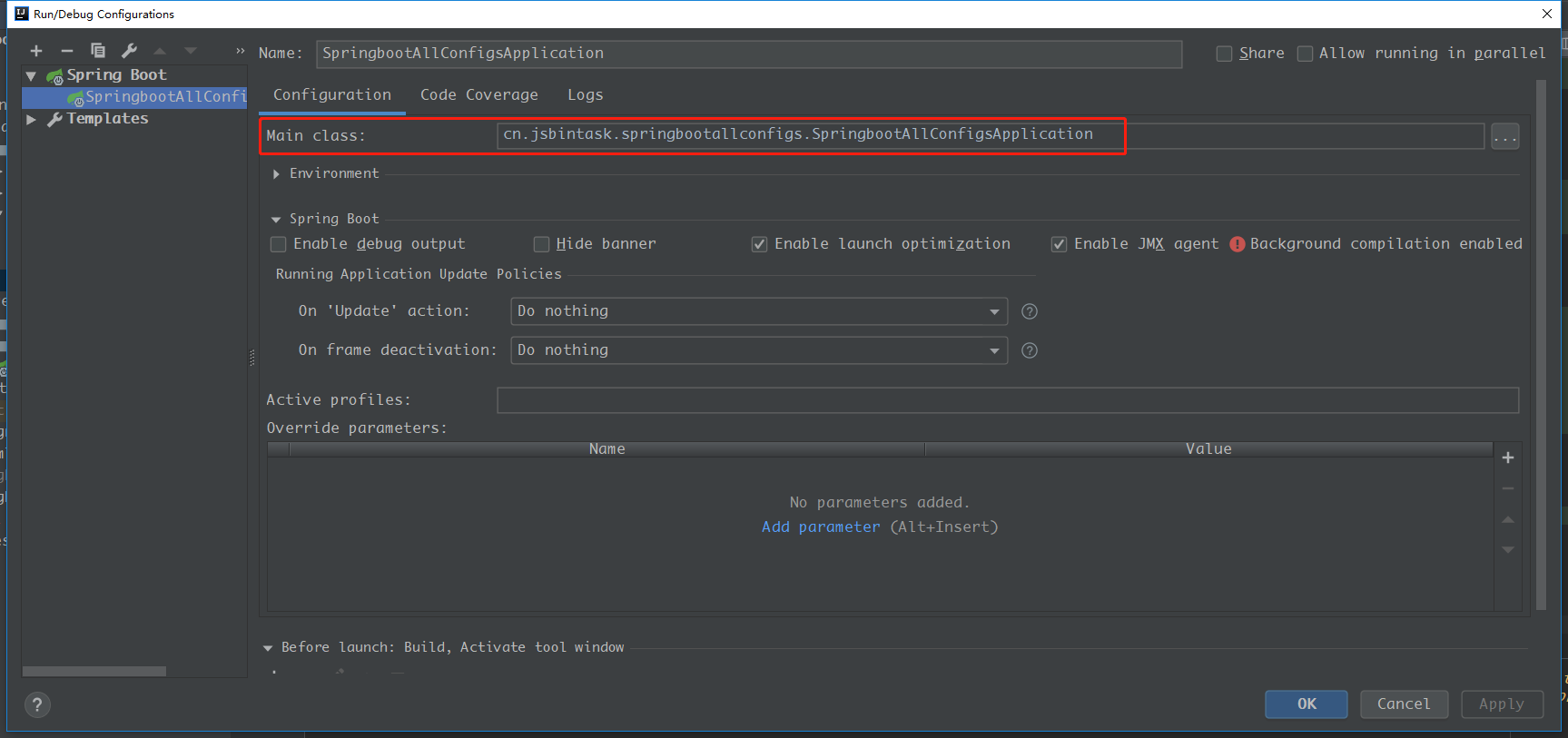Toggle the Share checkbox
Image resolution: width=1568 pixels, height=738 pixels.
pyautogui.click(x=1224, y=54)
